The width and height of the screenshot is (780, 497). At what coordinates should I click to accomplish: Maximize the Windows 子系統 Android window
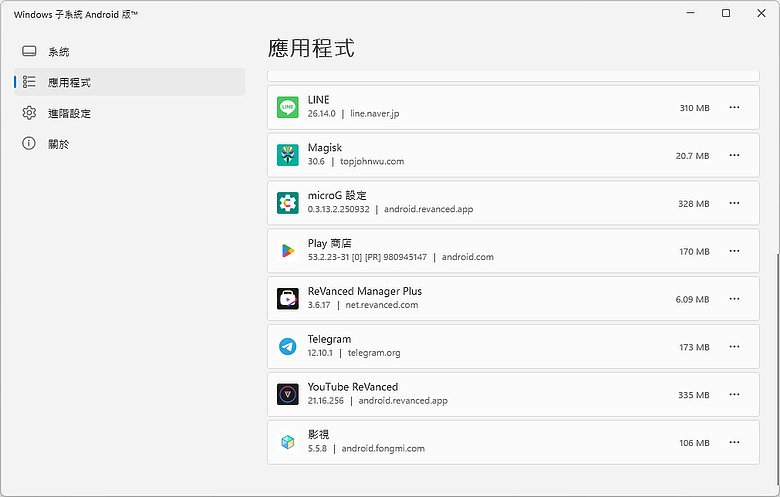pyautogui.click(x=726, y=13)
